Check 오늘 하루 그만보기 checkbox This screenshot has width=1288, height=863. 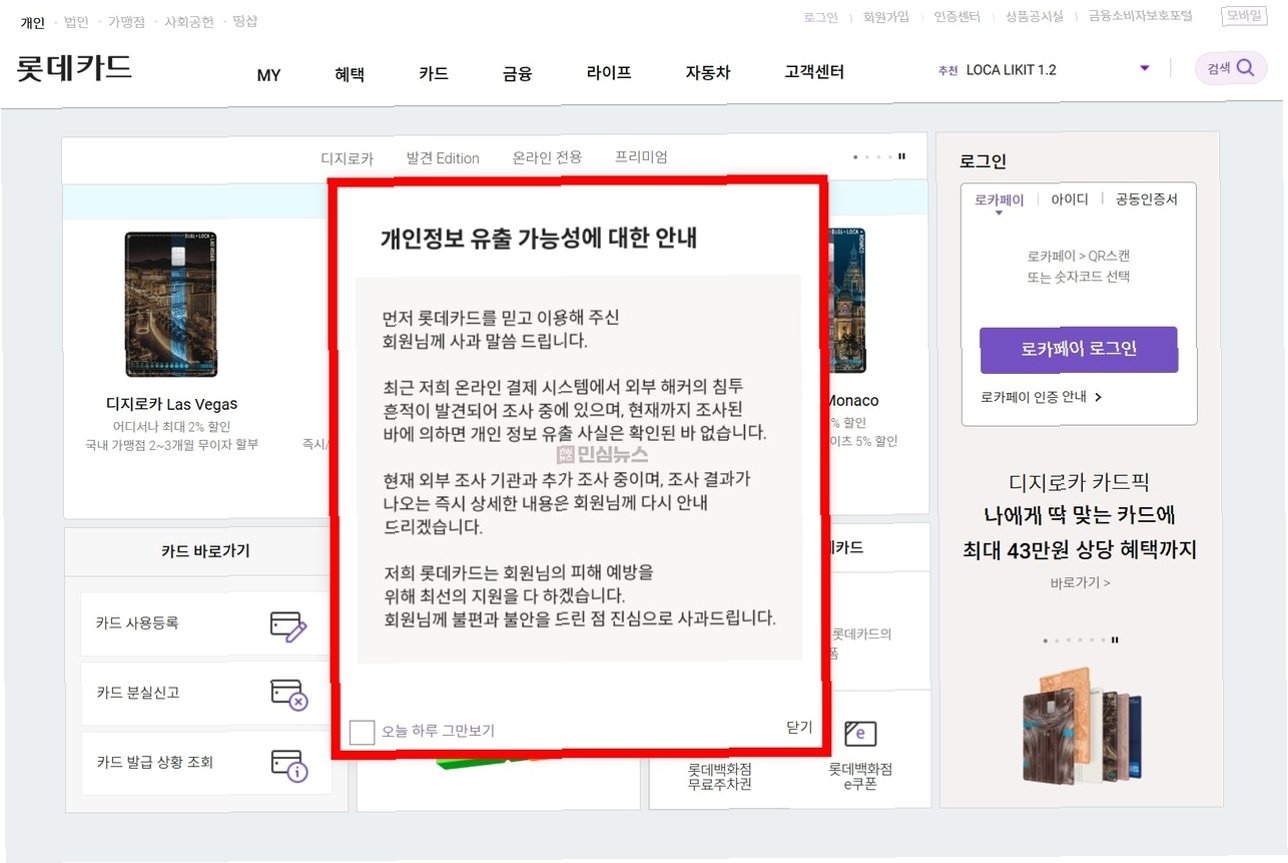point(362,731)
